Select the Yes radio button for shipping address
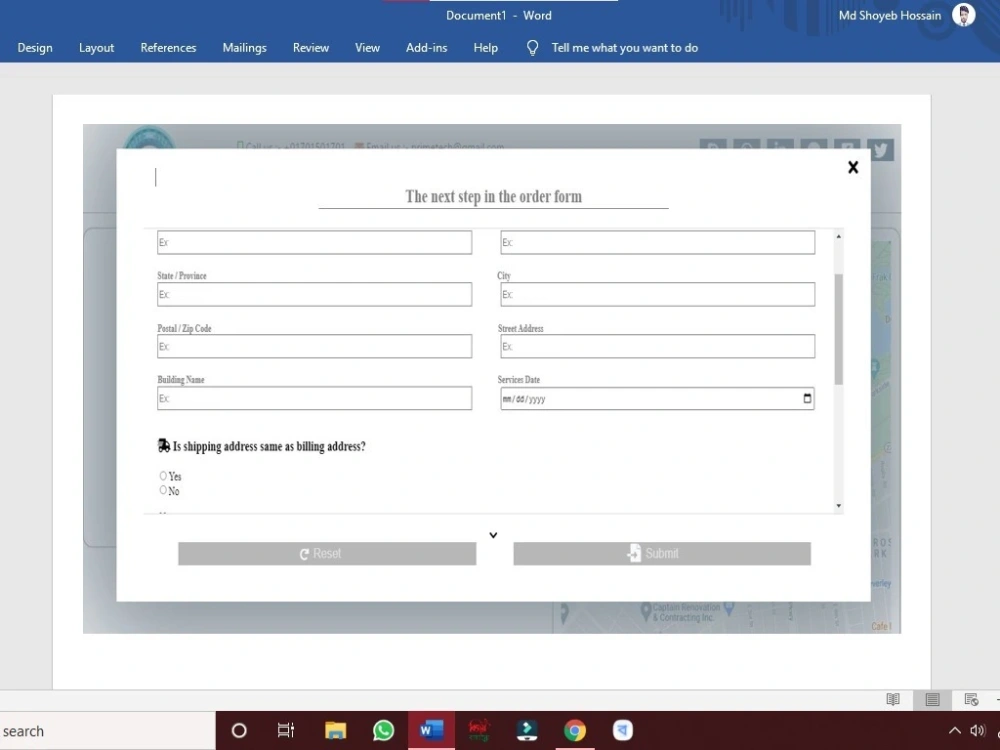The image size is (1000, 750). click(163, 476)
